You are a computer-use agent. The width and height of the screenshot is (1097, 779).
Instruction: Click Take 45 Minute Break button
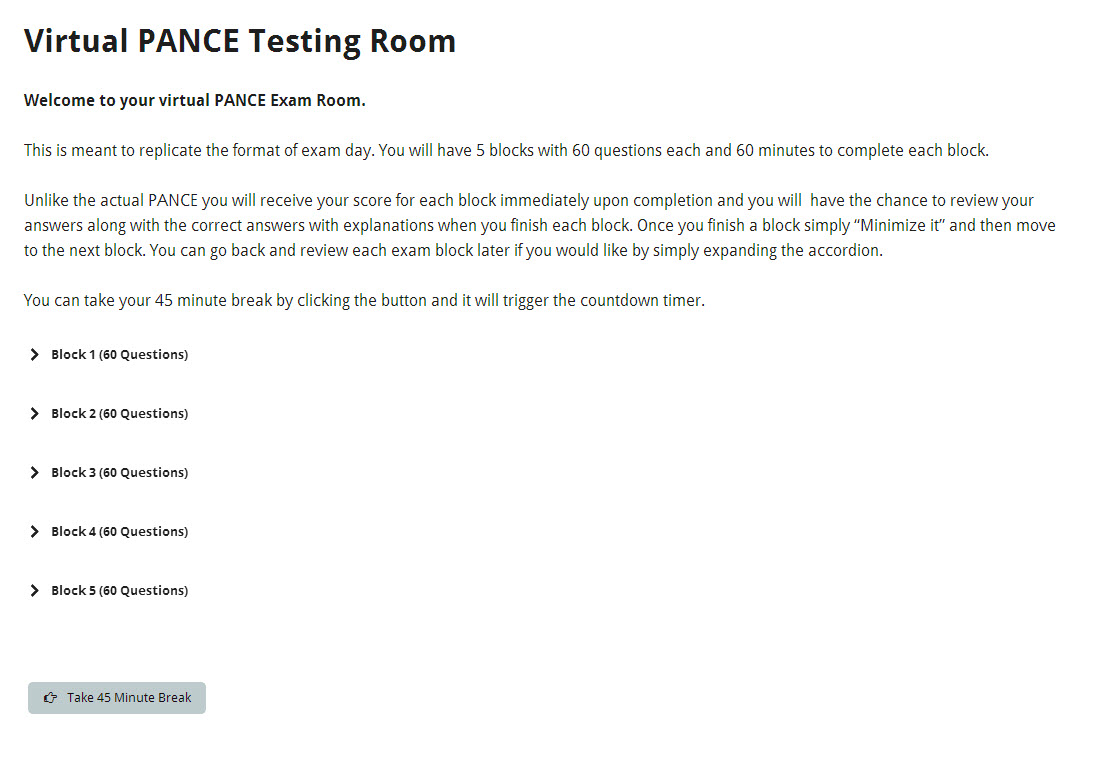(x=117, y=698)
